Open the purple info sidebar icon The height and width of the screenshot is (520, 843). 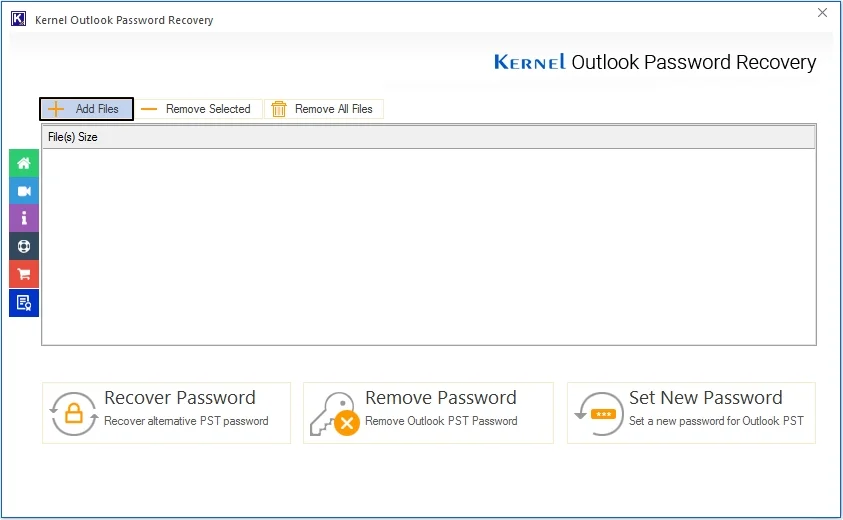(x=24, y=218)
